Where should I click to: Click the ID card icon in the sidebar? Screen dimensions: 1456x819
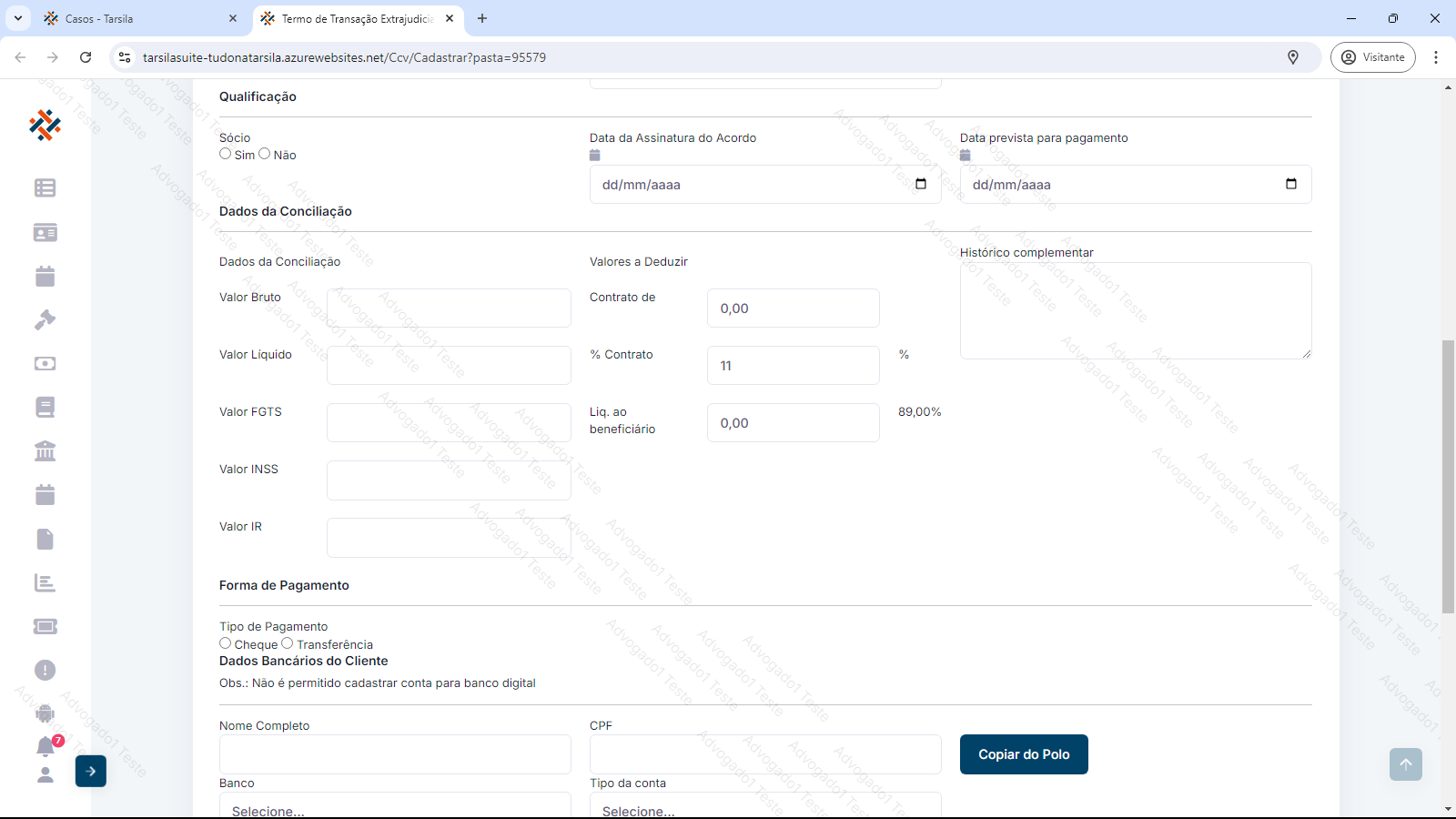[x=45, y=232]
